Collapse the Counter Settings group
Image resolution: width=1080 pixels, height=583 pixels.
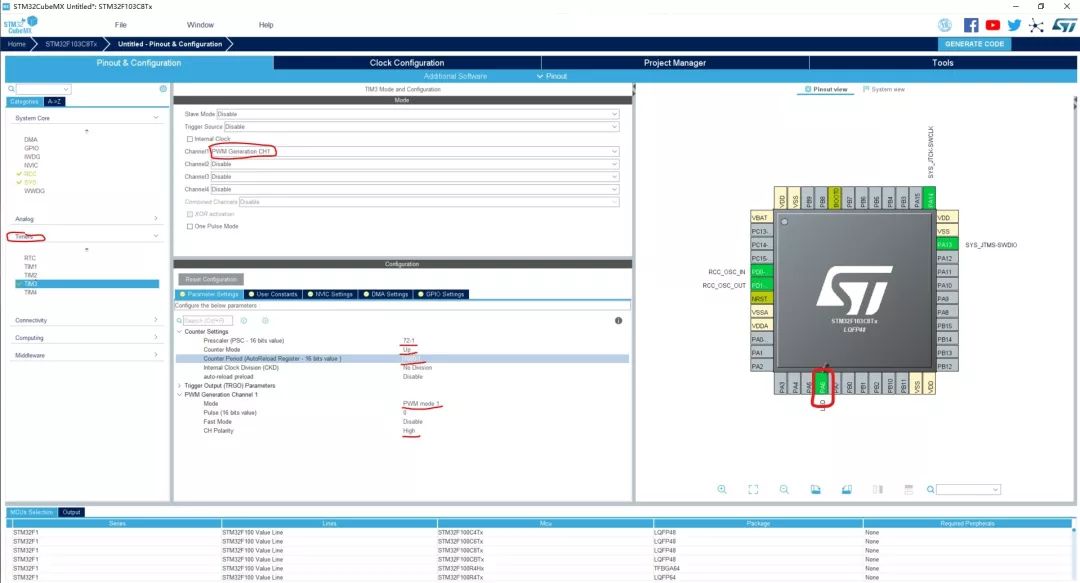coord(180,331)
